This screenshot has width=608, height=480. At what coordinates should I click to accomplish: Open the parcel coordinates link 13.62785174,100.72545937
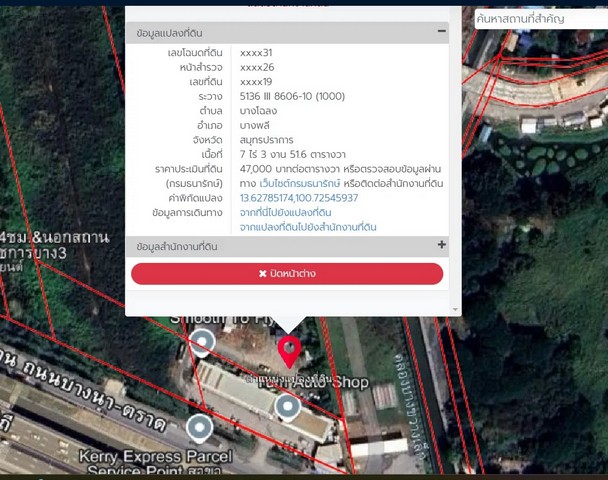point(298,198)
